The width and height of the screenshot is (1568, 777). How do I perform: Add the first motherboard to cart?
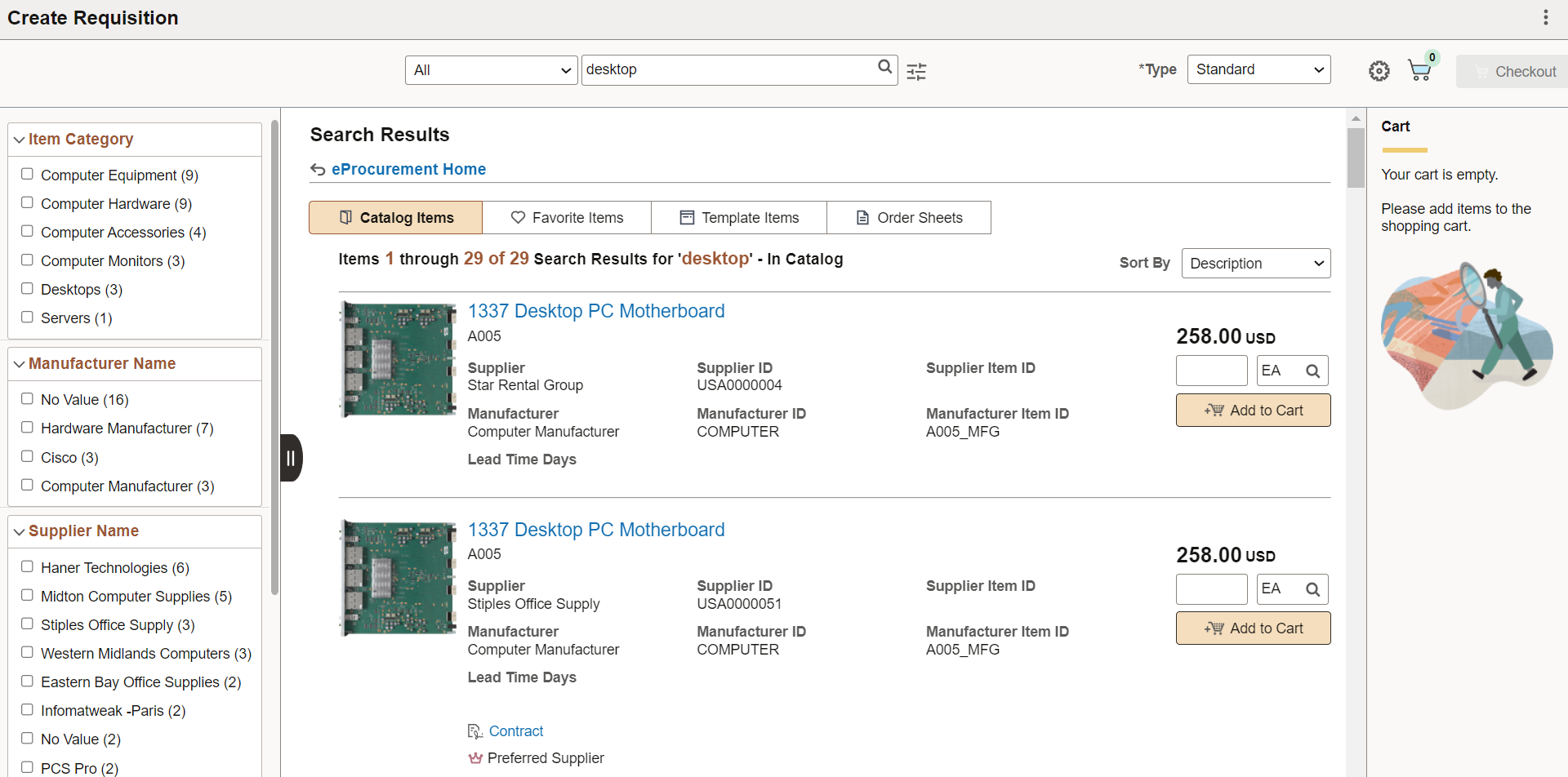click(x=1253, y=410)
